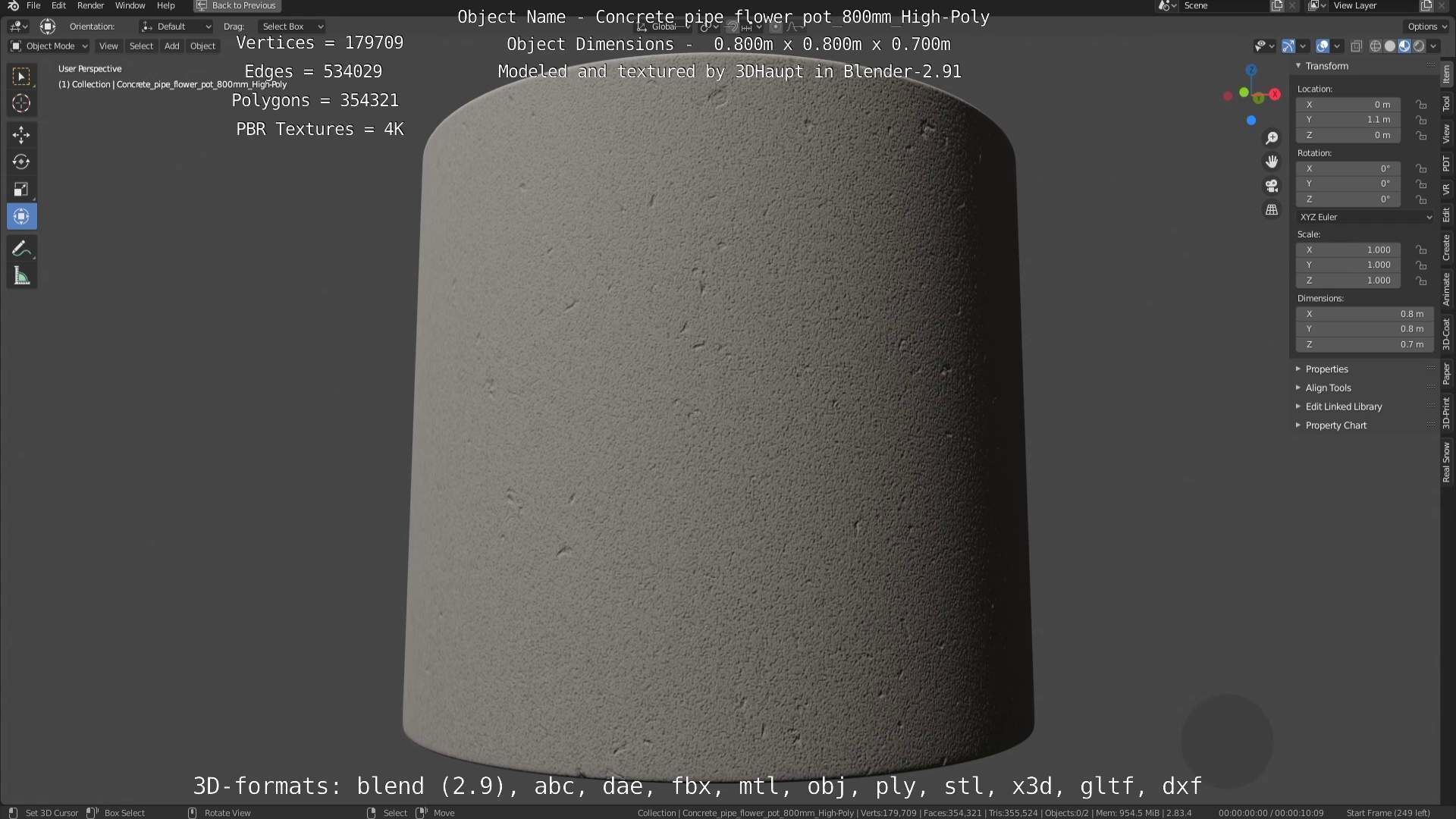
Task: Expand the Edit Linked Library panel
Action: (x=1342, y=407)
